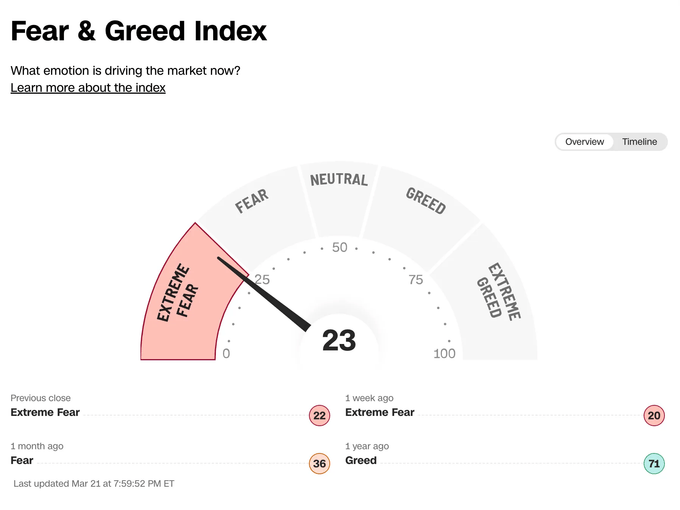Click the orange 36 one month ago badge
The width and height of the screenshot is (680, 510).
319,464
